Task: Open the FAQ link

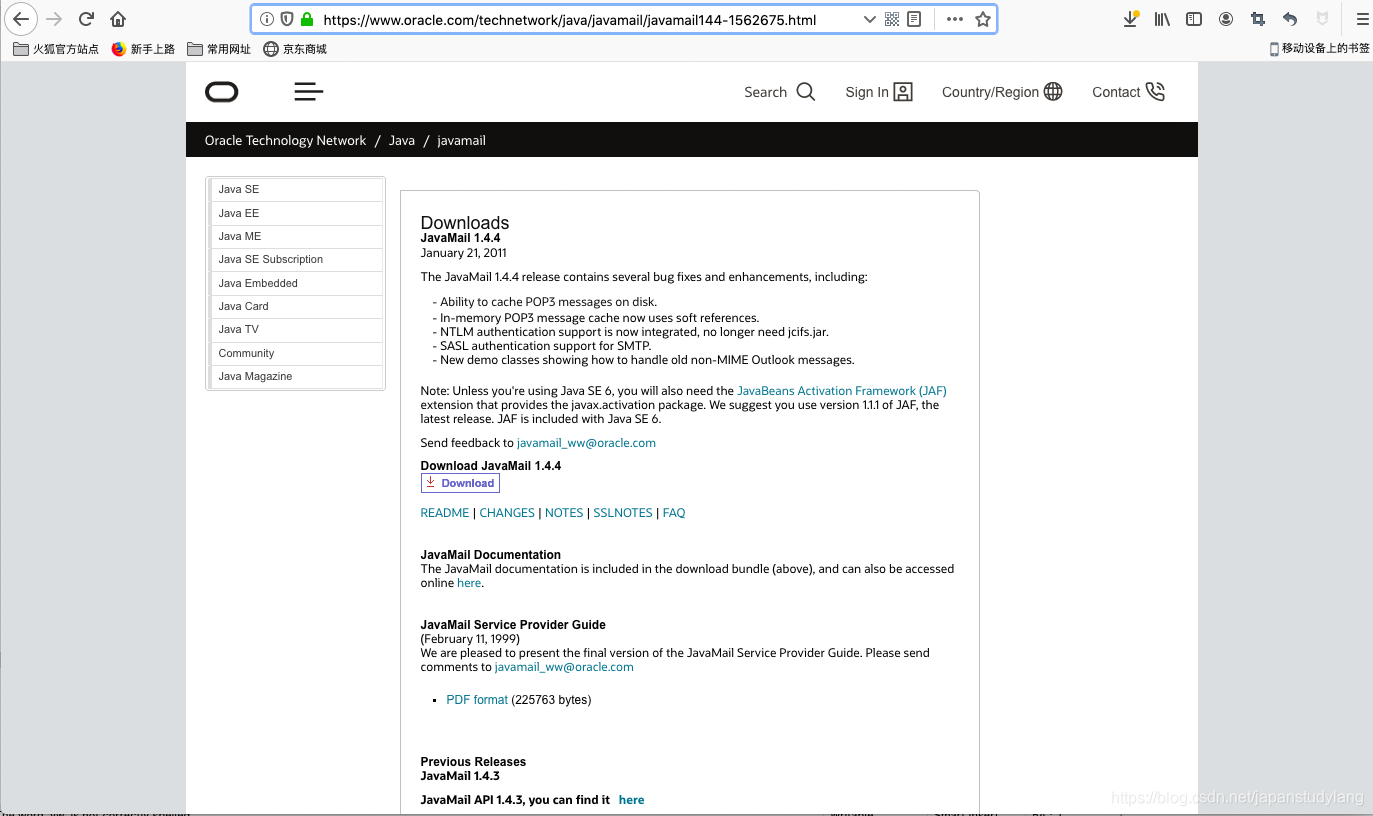Action: pos(674,513)
